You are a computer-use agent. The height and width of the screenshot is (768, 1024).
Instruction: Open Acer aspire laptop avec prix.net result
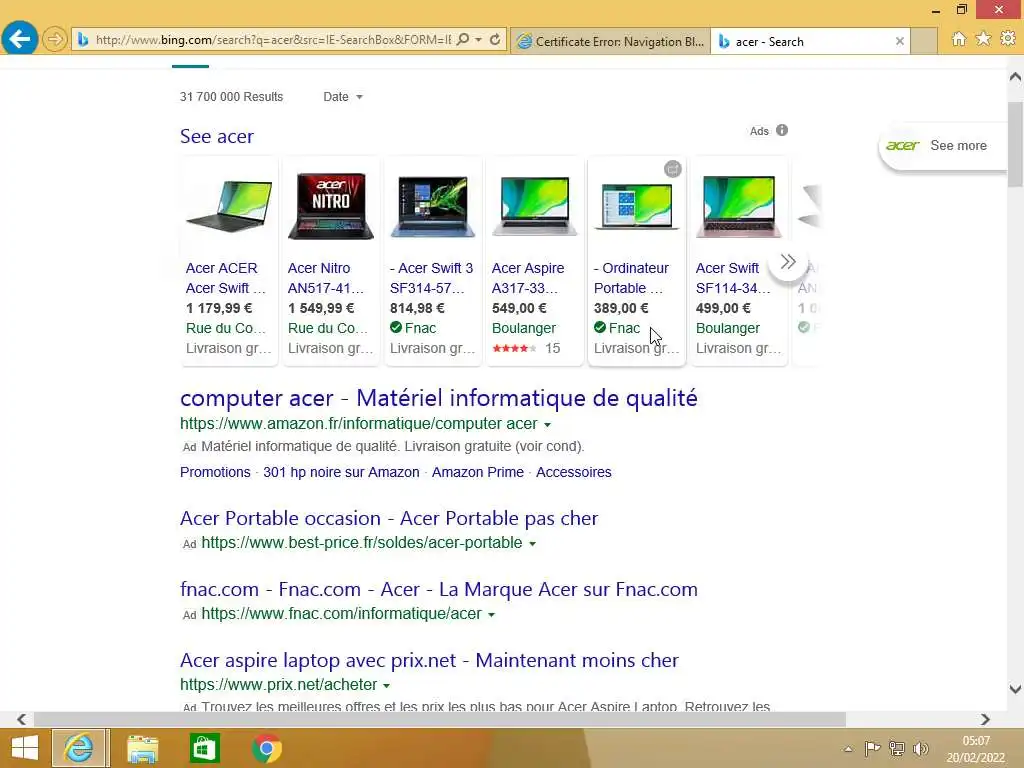point(429,660)
